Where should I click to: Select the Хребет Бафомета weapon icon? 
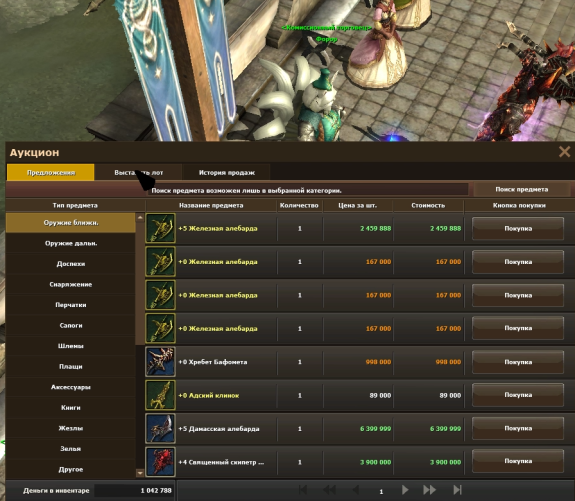coord(160,362)
